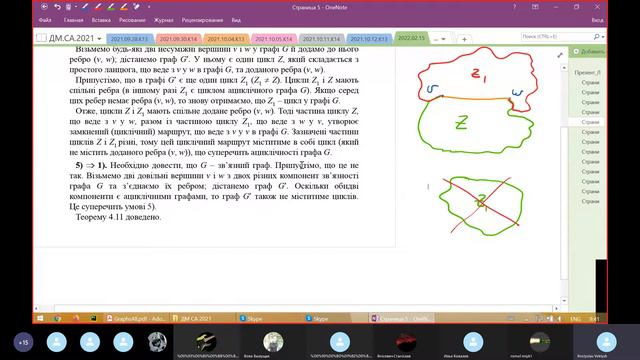Click the page scroll up arrow

click(x=564, y=67)
